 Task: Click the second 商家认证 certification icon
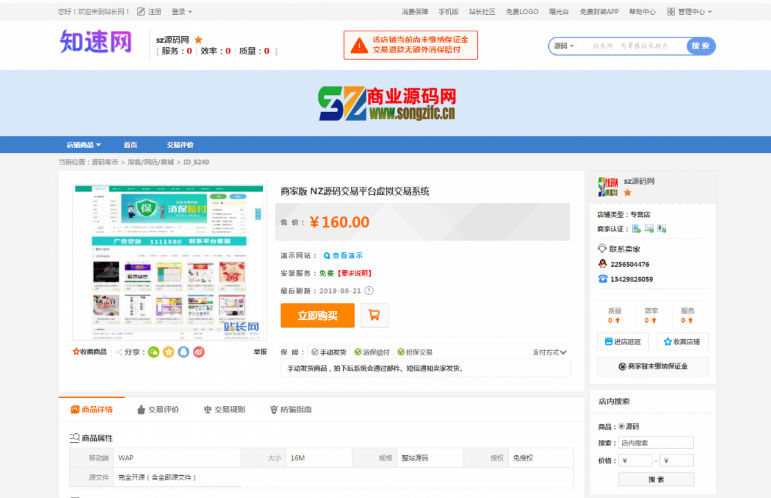649,229
